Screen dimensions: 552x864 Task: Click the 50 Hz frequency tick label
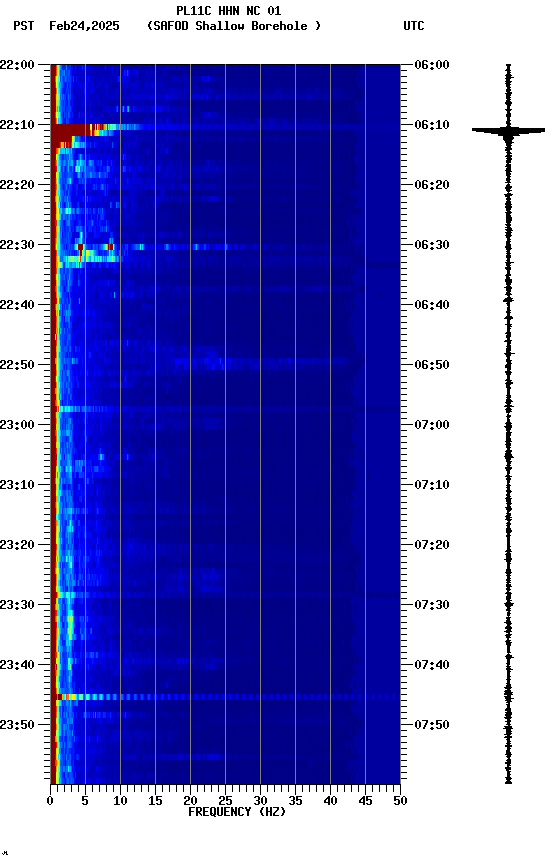(x=400, y=801)
